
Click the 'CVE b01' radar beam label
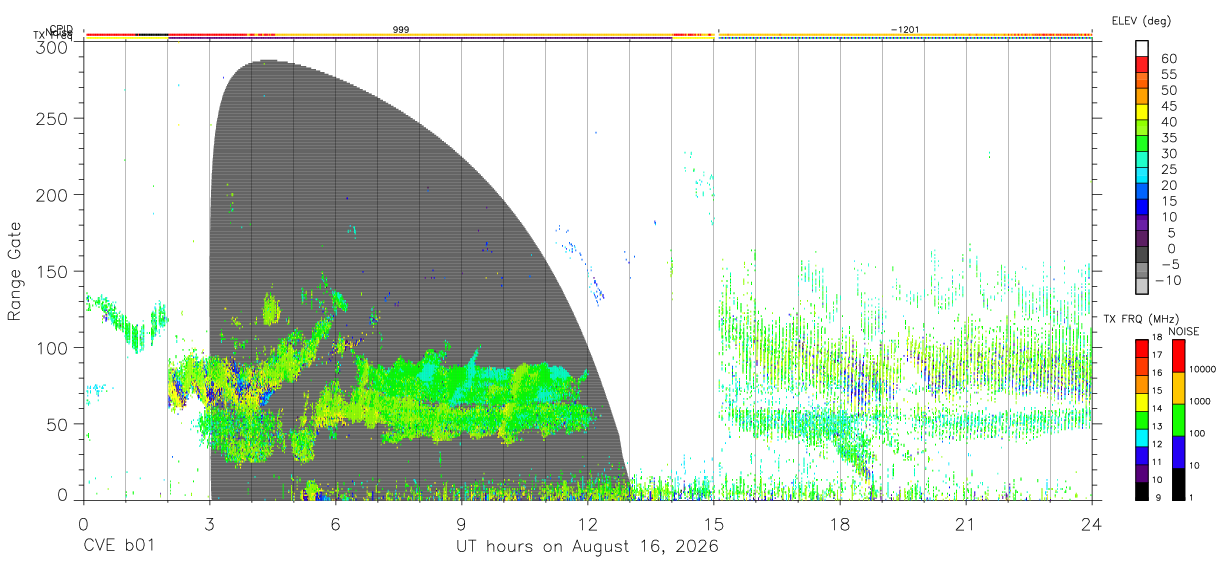(x=118, y=547)
